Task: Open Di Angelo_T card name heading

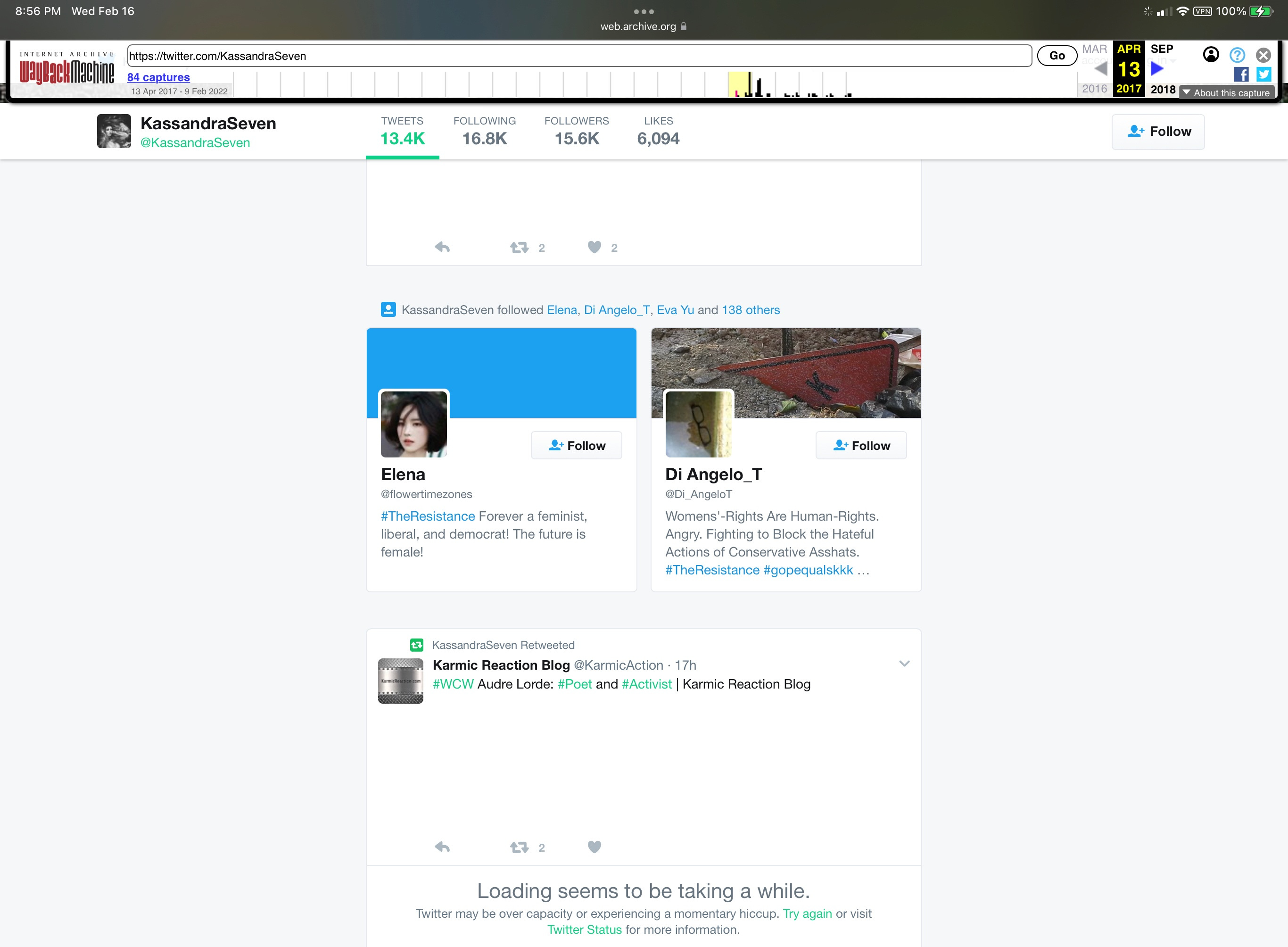Action: click(x=713, y=474)
